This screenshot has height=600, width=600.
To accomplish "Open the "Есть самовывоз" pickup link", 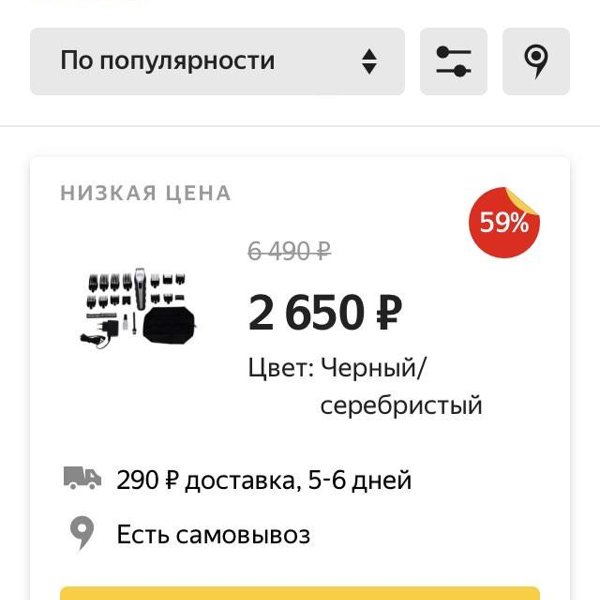I will click(x=214, y=535).
